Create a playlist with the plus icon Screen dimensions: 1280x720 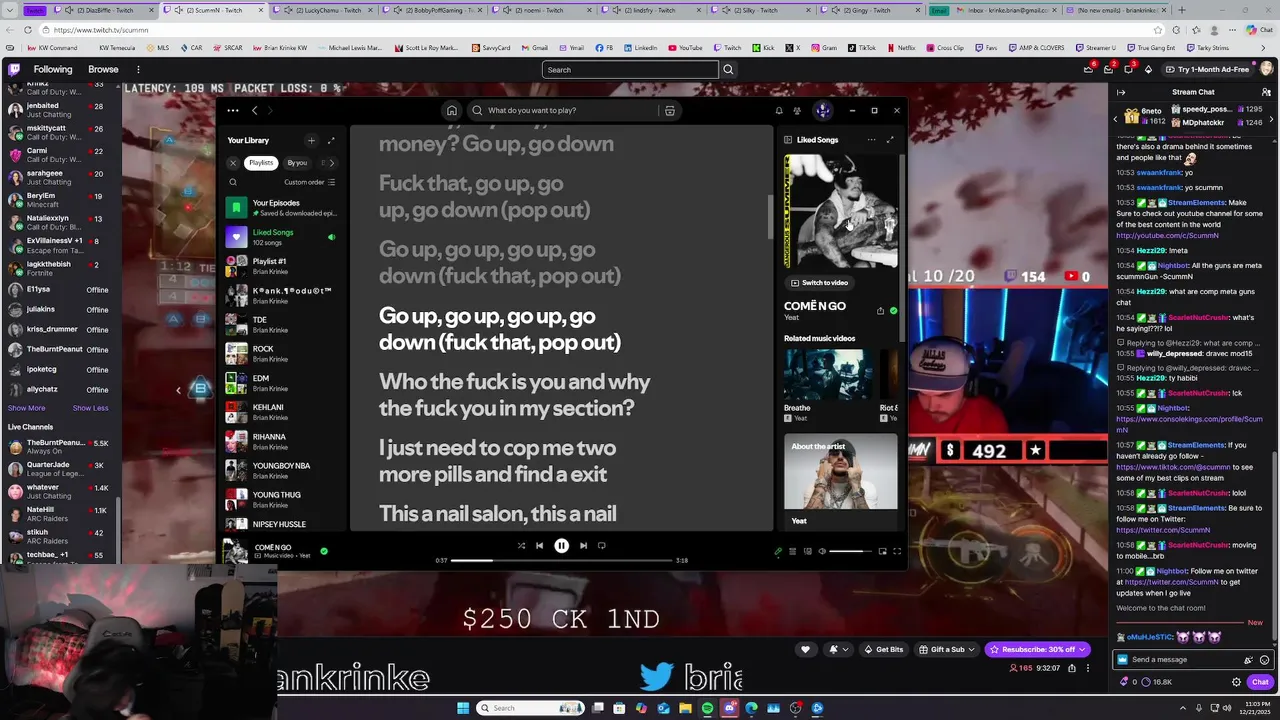pos(311,140)
